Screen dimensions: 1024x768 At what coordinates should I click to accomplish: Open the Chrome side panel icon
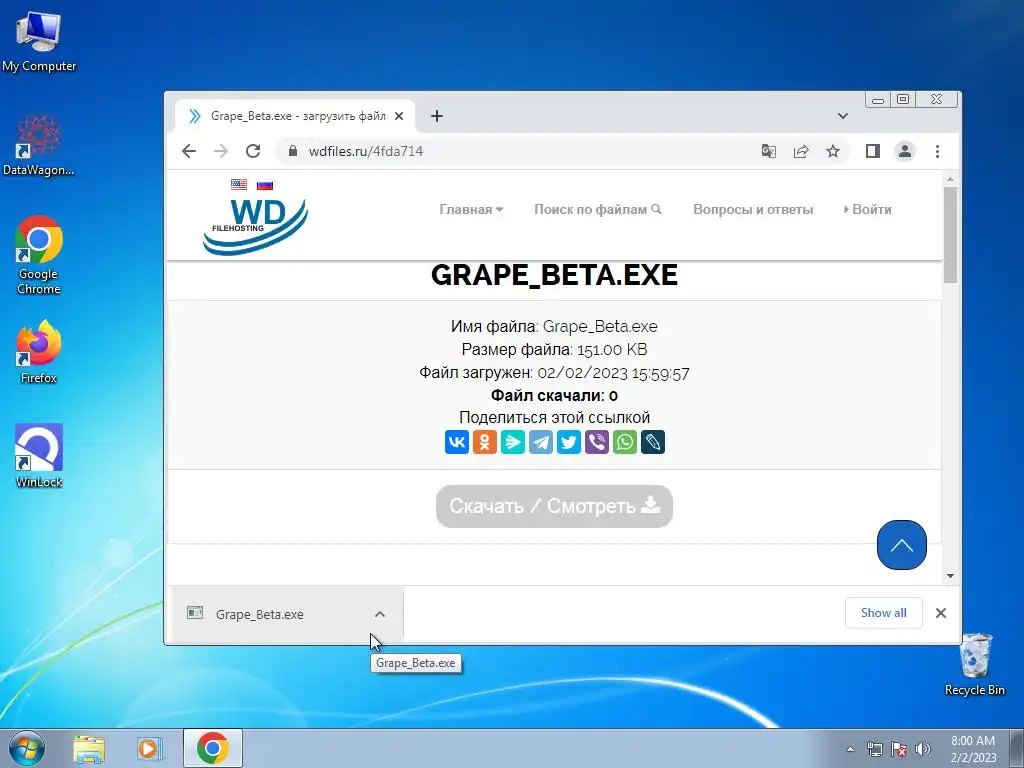pyautogui.click(x=872, y=152)
